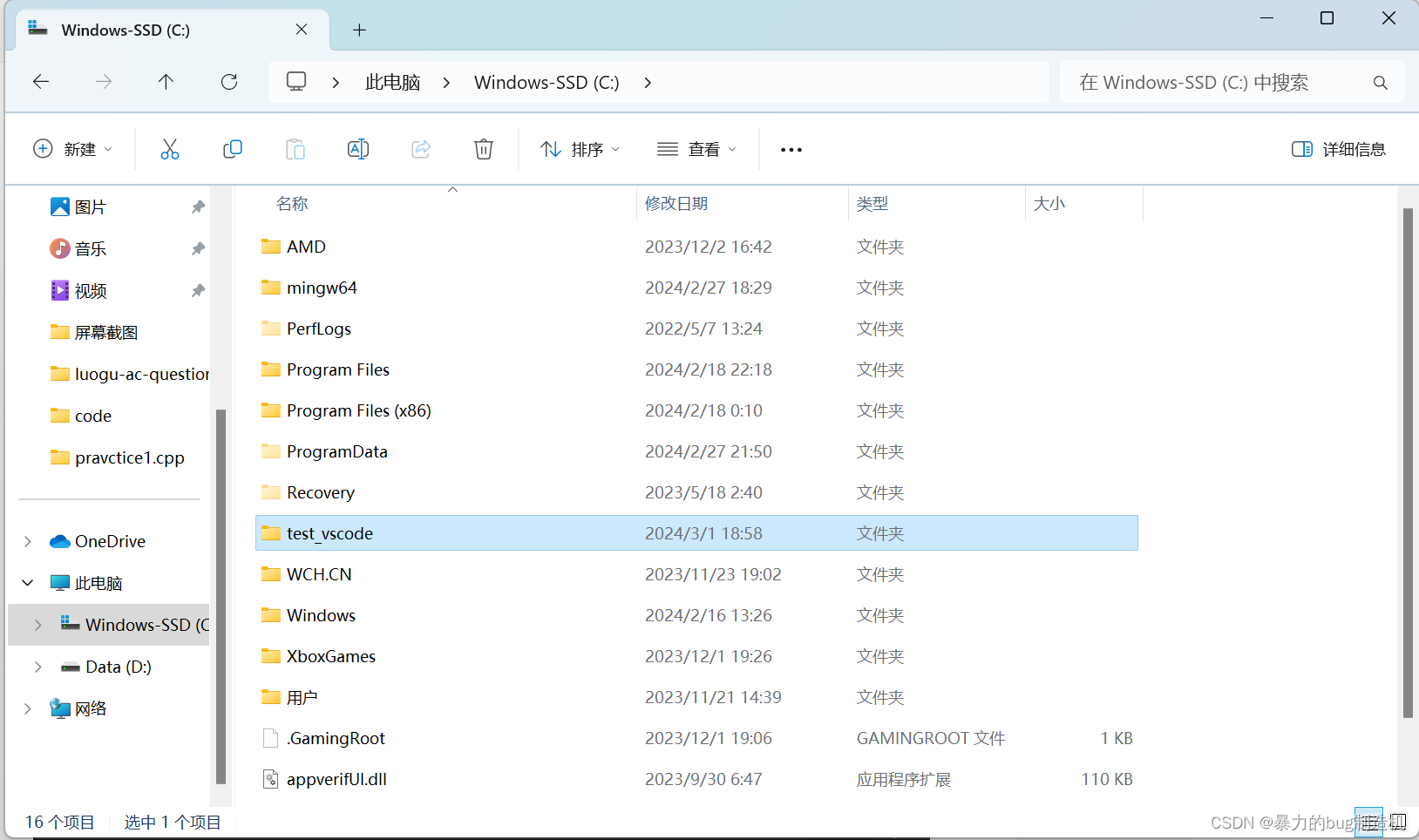Expand the OneDrive tree node
1419x840 pixels.
(x=28, y=541)
